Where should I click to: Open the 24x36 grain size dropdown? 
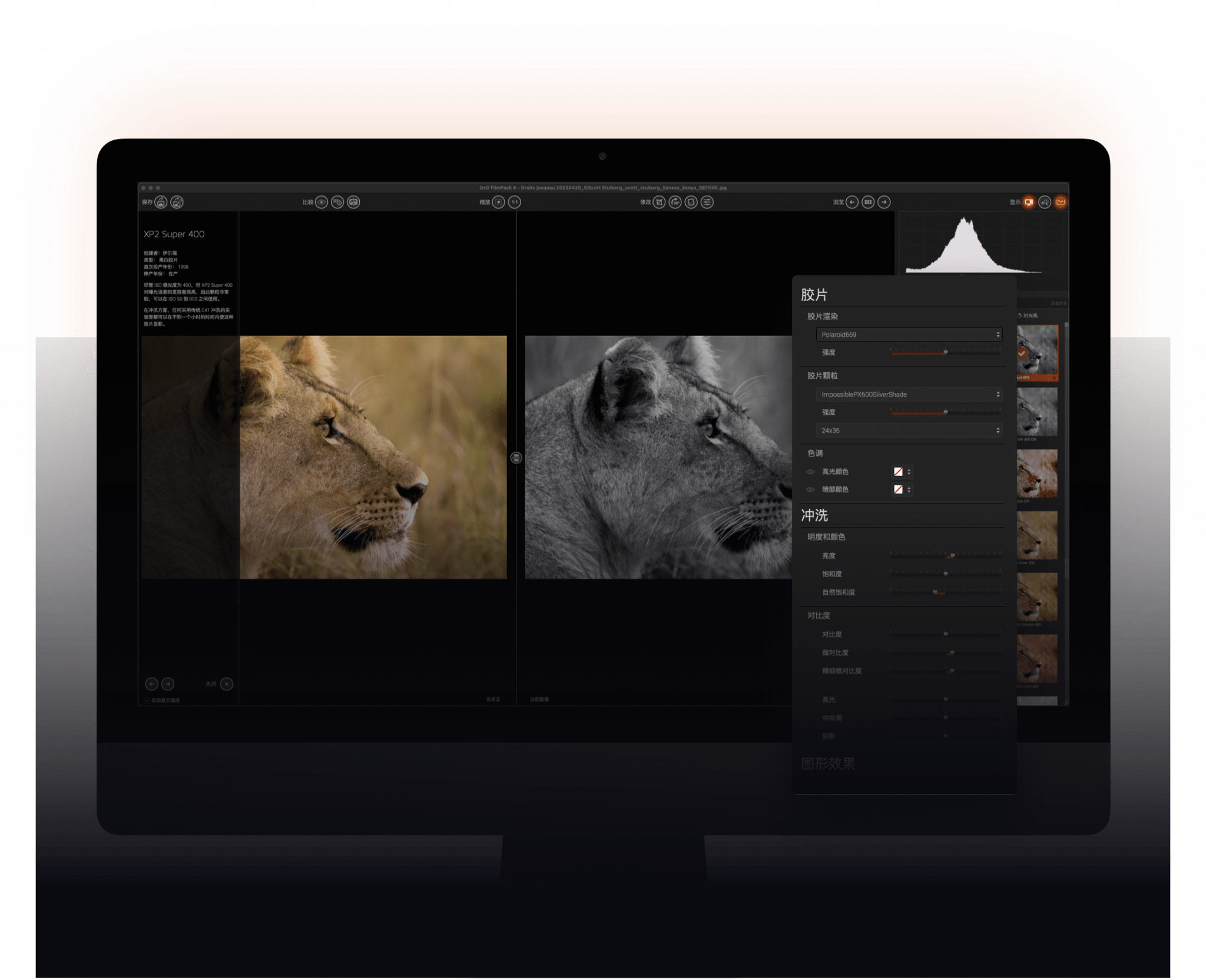tap(910, 431)
